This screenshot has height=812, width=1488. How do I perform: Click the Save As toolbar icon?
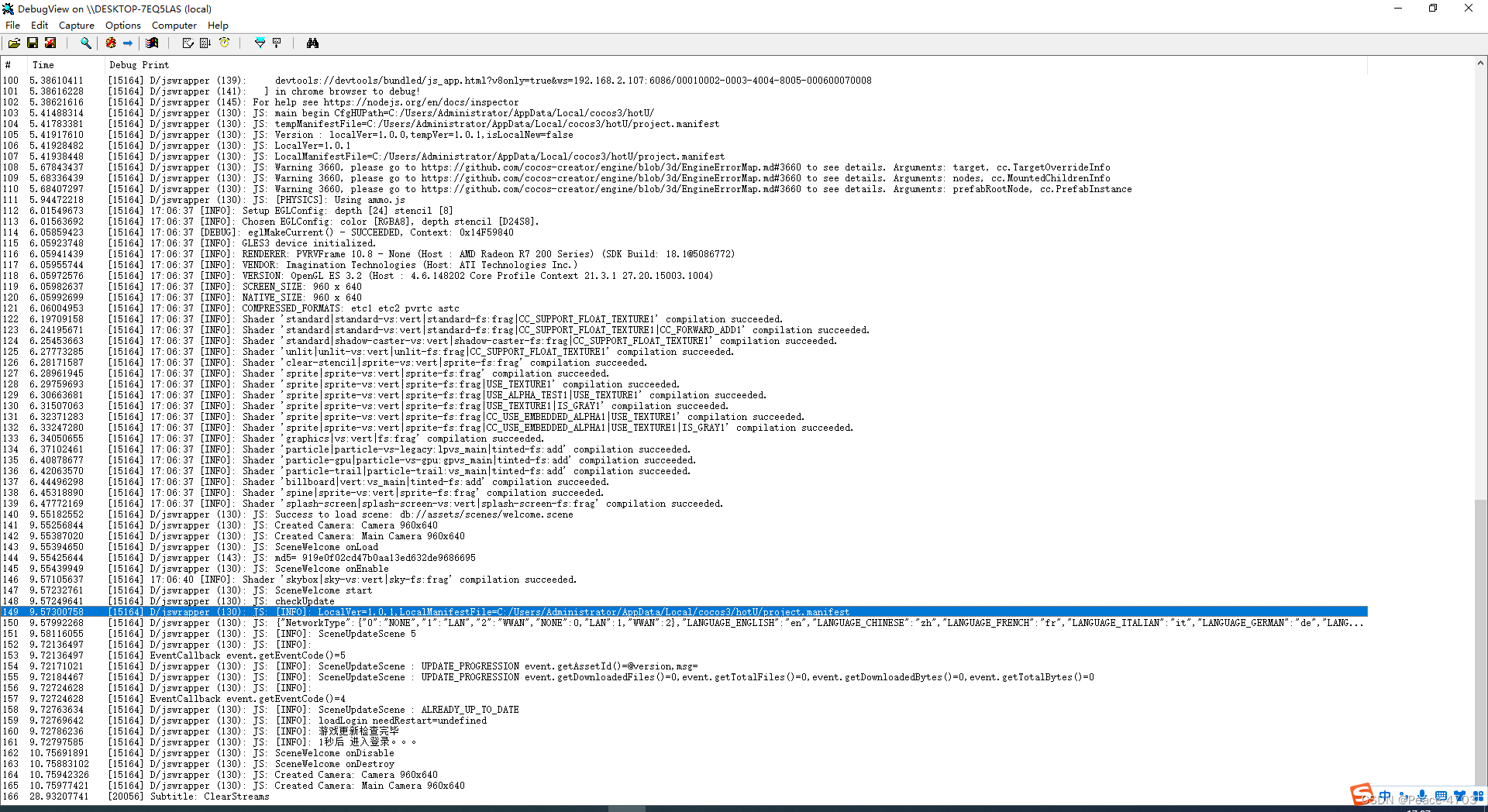[50, 43]
